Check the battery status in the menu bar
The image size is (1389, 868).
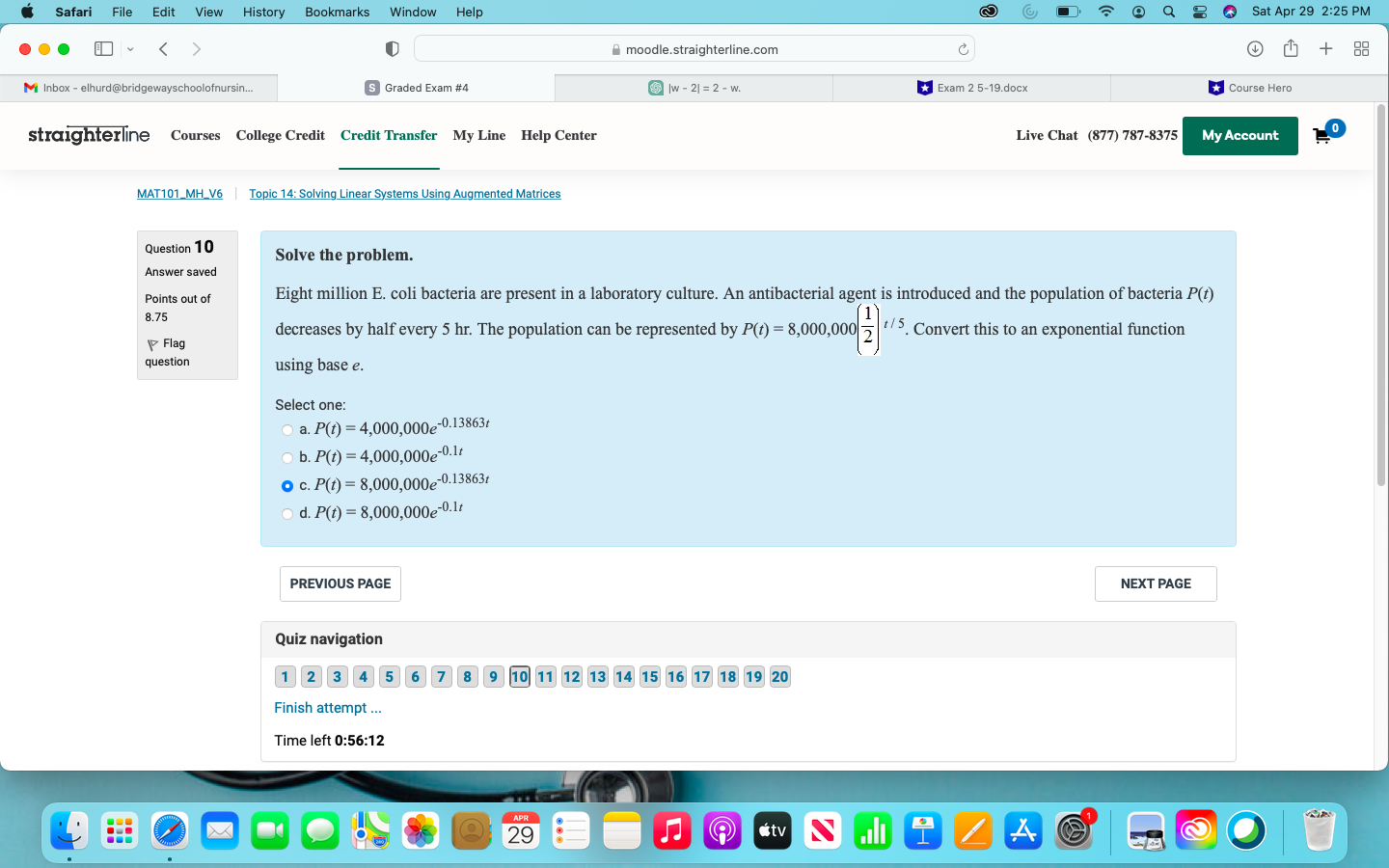[x=1069, y=13]
